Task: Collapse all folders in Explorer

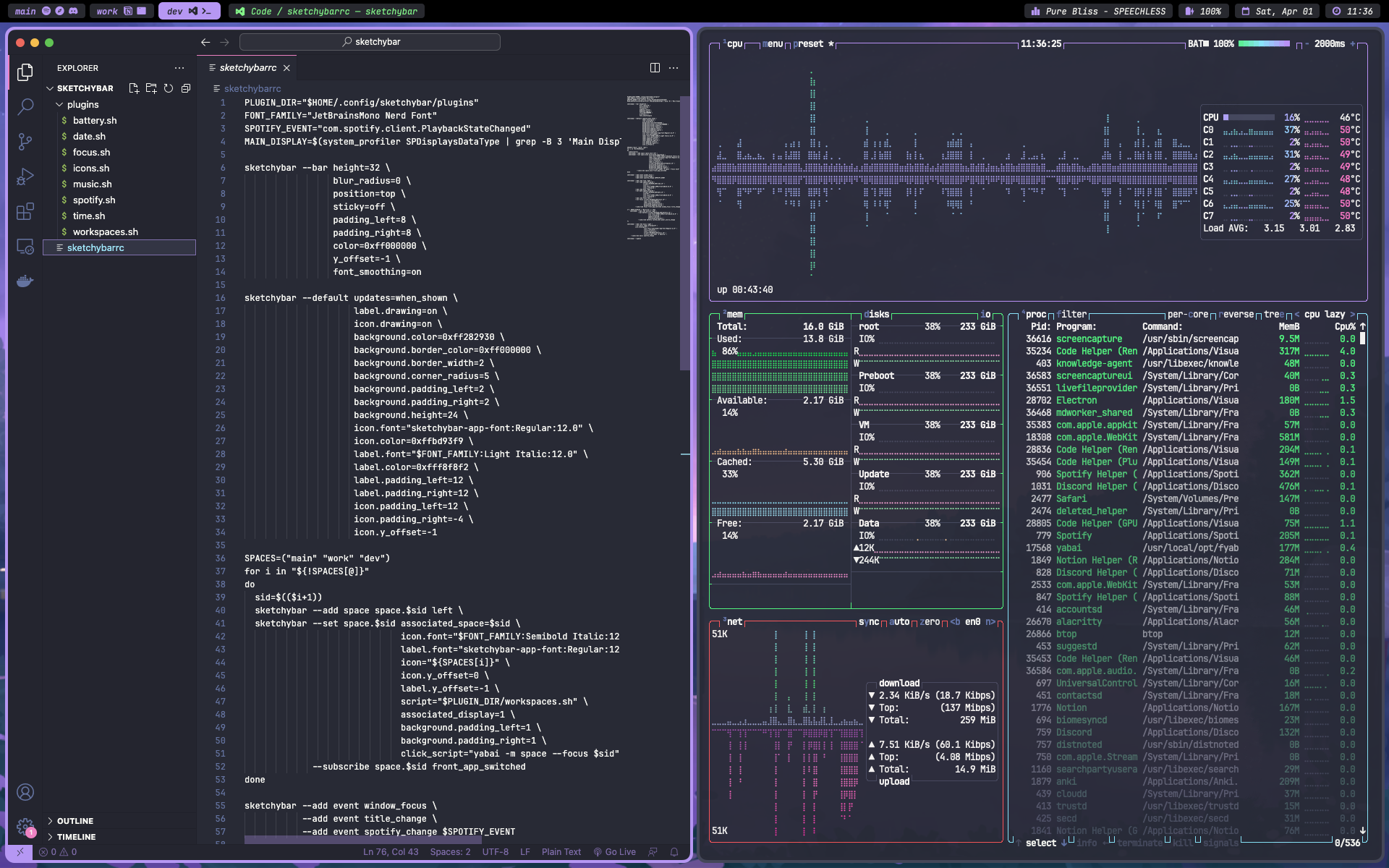Action: click(186, 88)
